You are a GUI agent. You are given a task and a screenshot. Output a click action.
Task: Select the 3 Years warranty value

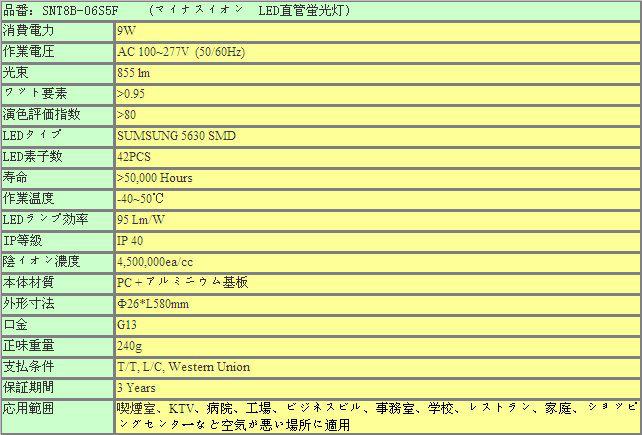click(136, 388)
